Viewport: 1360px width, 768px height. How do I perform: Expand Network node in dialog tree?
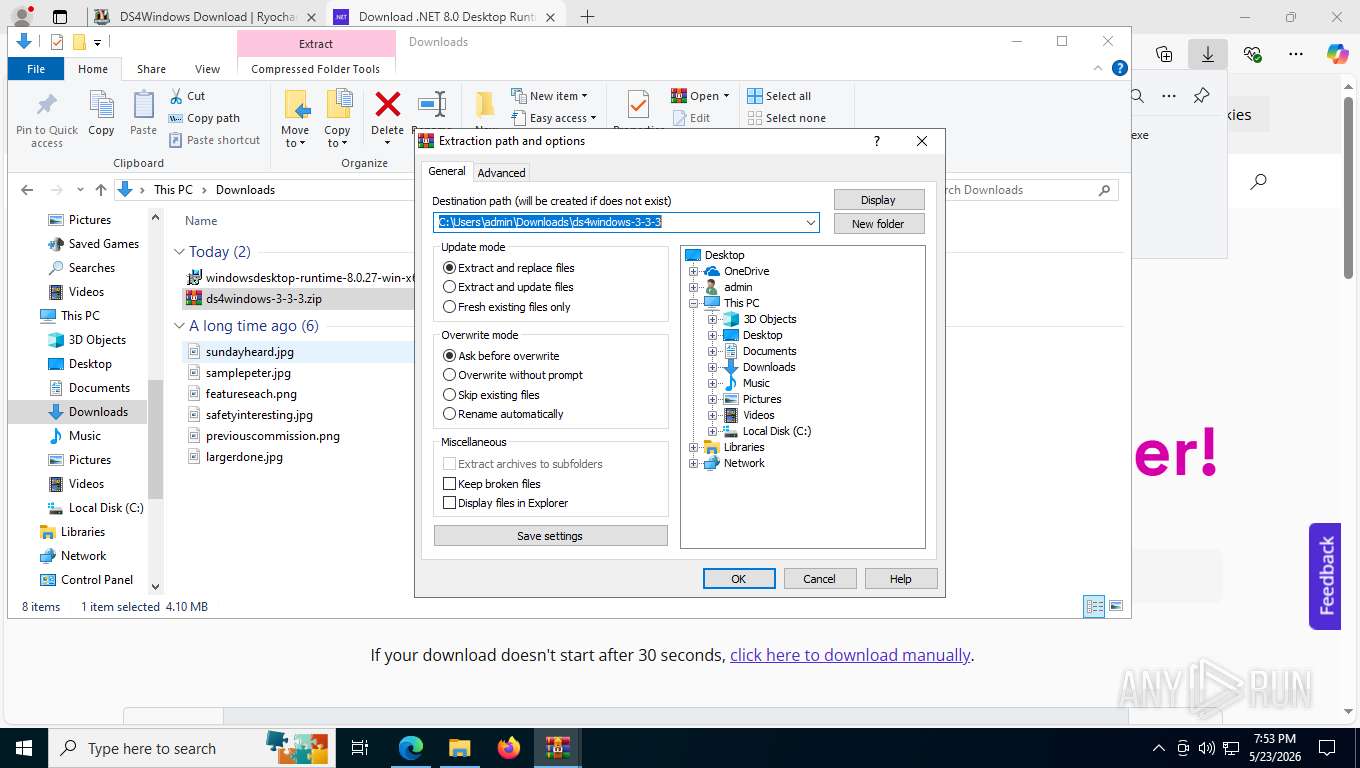click(x=693, y=463)
